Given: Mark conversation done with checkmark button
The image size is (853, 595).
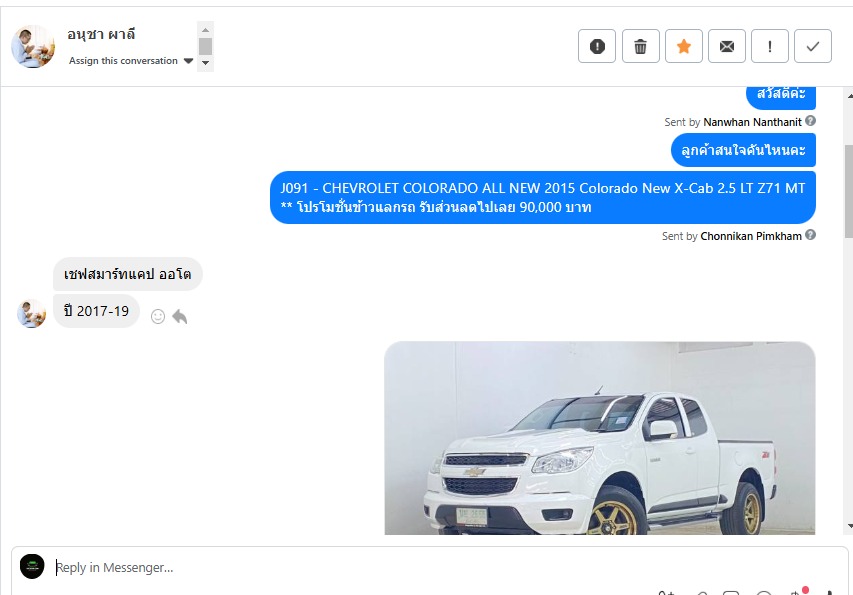Looking at the screenshot, I should (813, 46).
